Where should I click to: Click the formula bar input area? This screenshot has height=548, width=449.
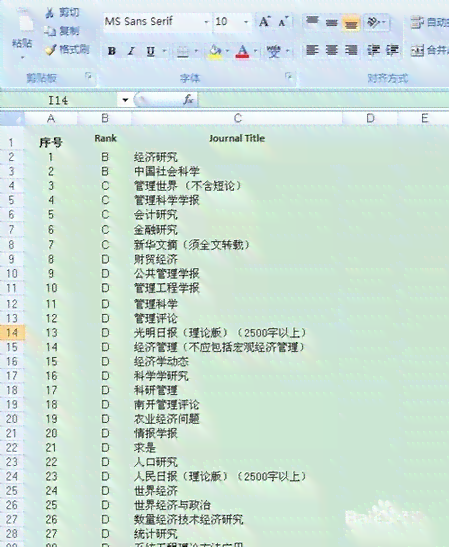click(x=323, y=101)
